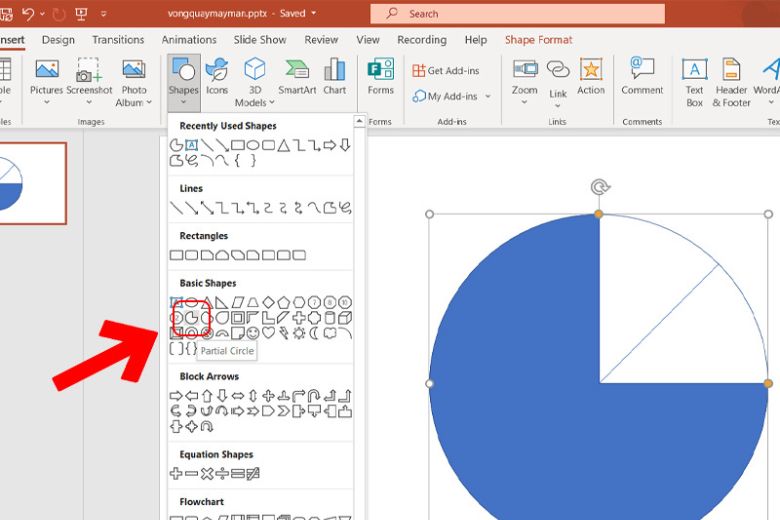
Task: Select the Cube shape
Action: tap(345, 317)
